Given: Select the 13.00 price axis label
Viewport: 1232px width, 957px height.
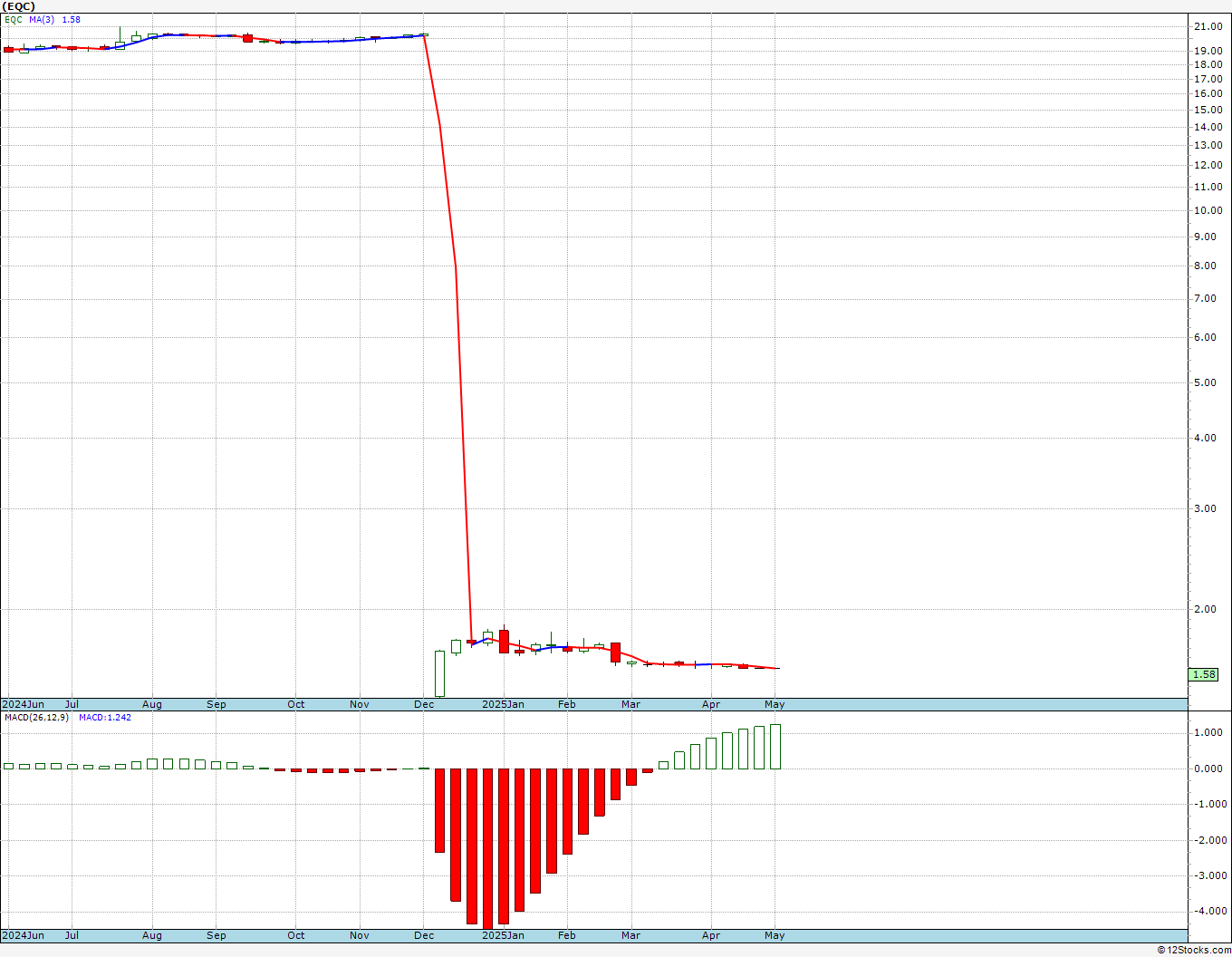Looking at the screenshot, I should coord(1208,145).
